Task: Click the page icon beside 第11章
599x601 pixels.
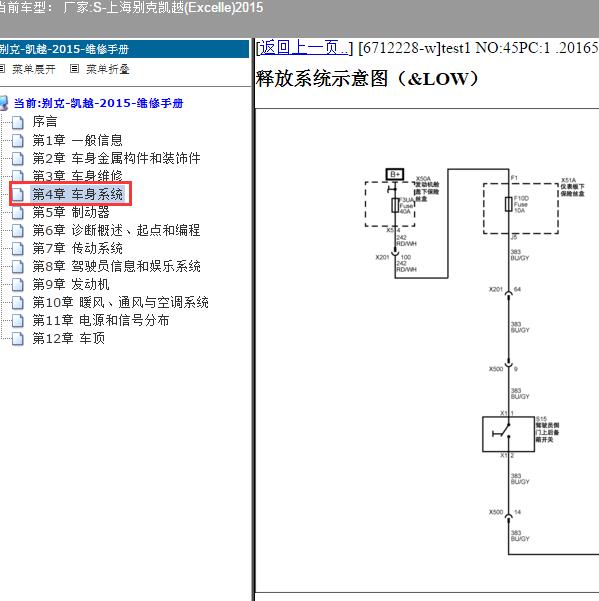Action: click(x=18, y=321)
